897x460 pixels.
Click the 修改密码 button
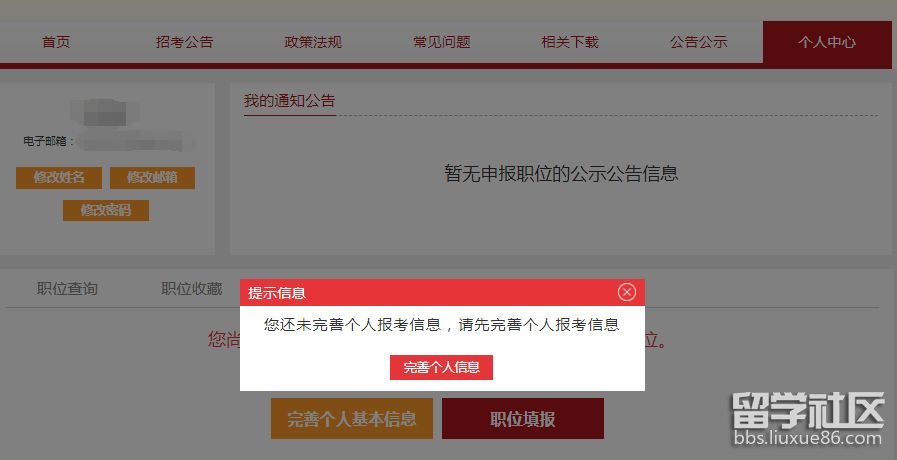pyautogui.click(x=106, y=210)
